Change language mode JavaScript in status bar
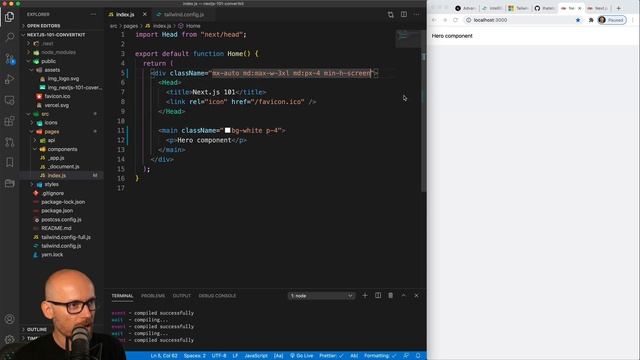The width and height of the screenshot is (640, 360). coord(256,356)
